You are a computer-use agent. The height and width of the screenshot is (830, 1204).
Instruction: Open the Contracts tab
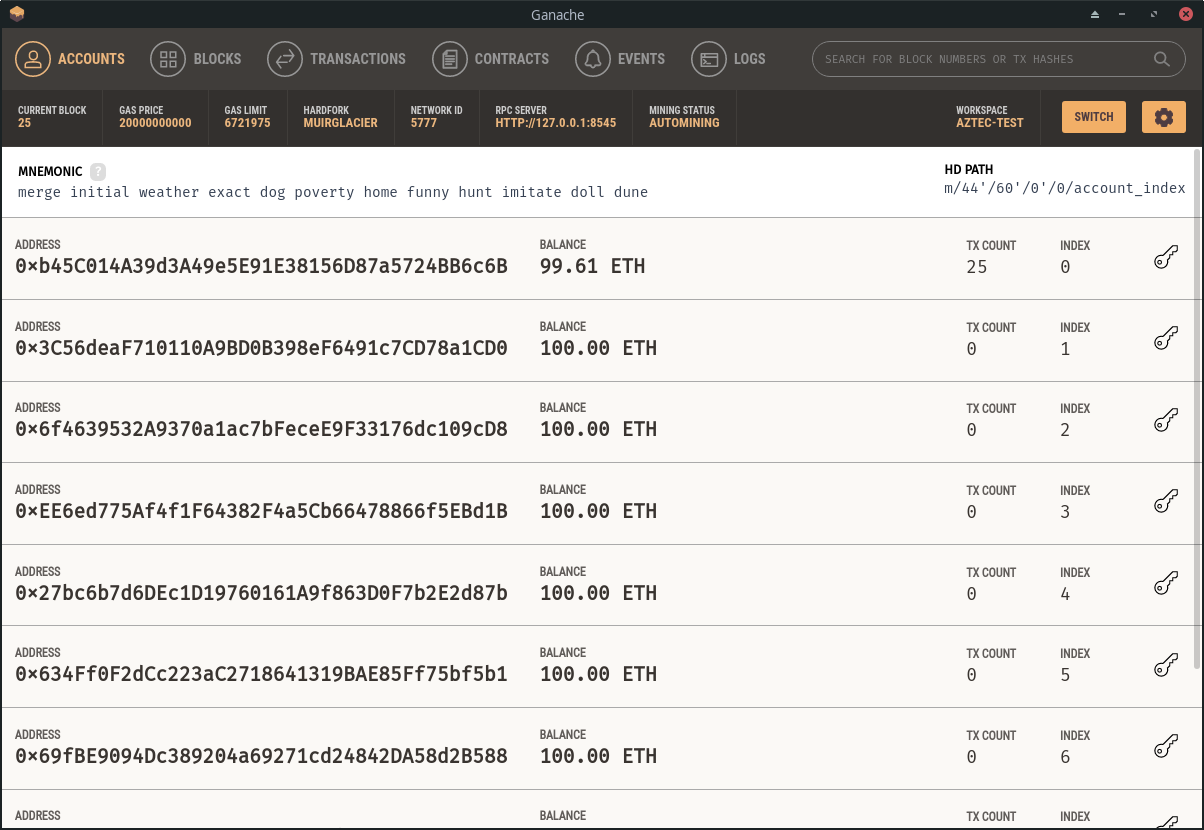click(491, 59)
